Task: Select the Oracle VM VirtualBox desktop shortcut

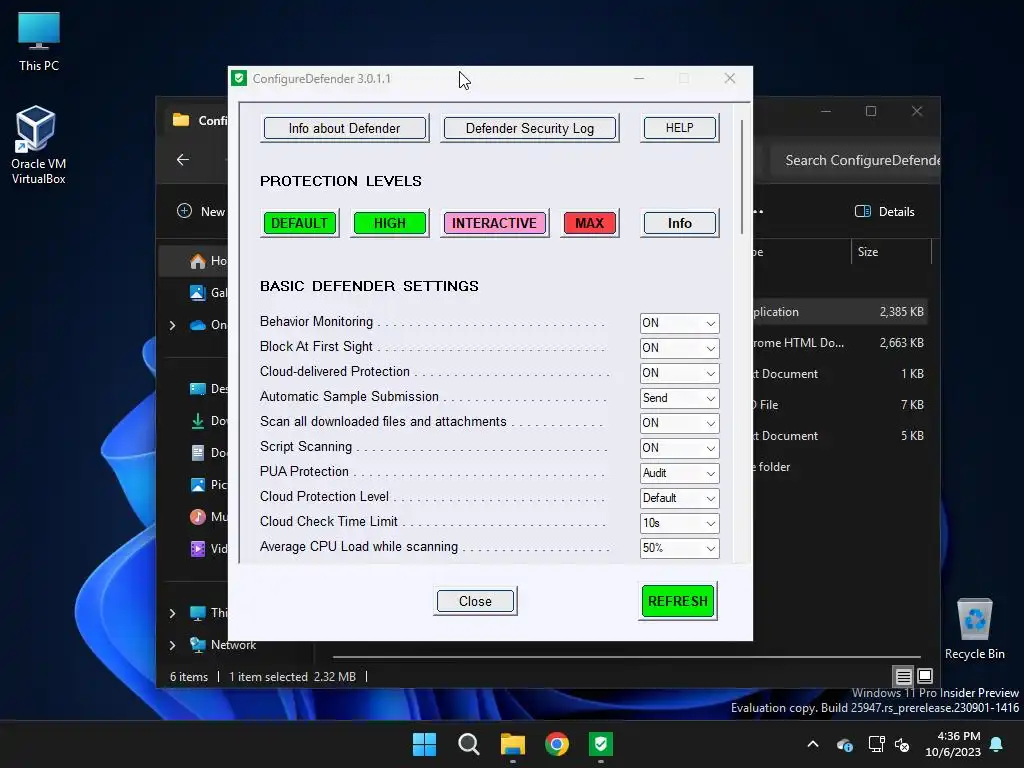Action: 38,145
